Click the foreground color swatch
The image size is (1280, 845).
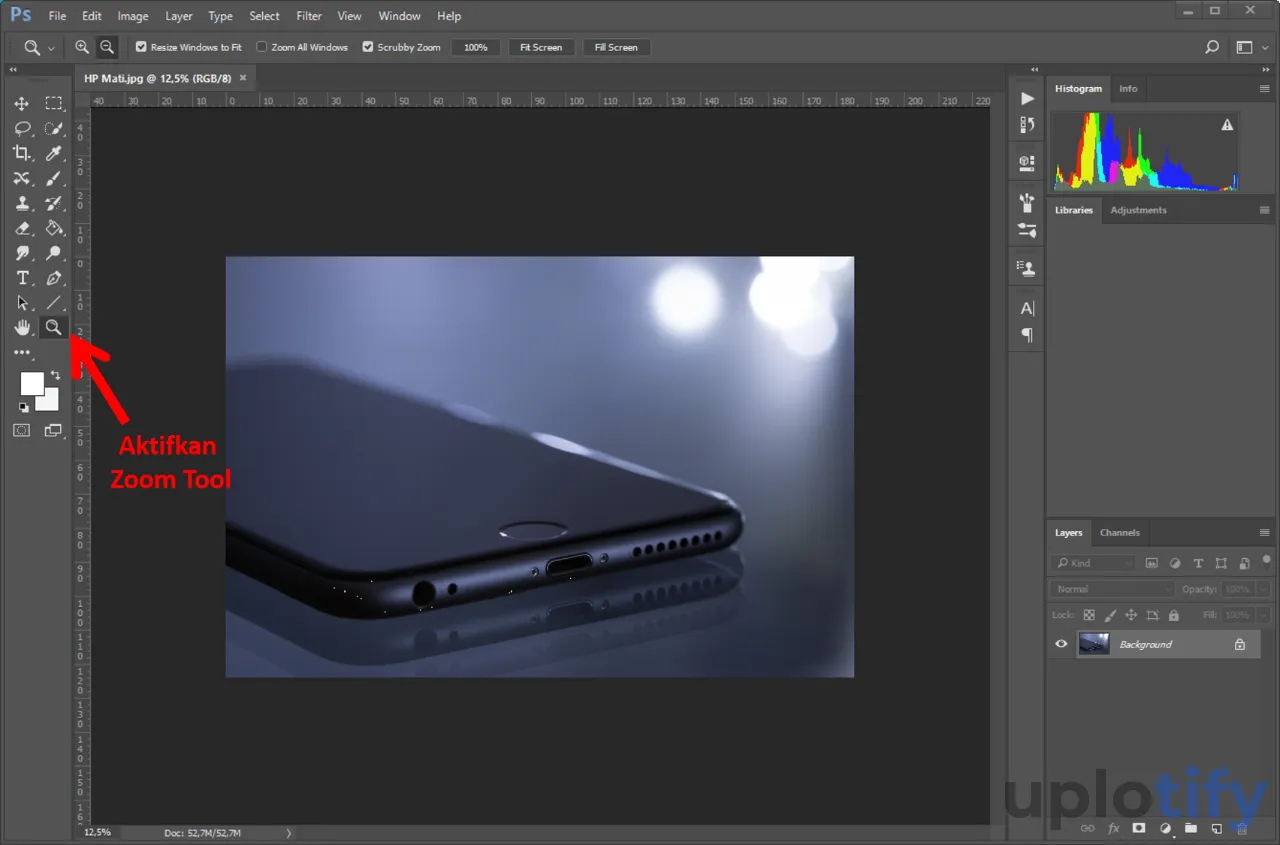(x=31, y=383)
